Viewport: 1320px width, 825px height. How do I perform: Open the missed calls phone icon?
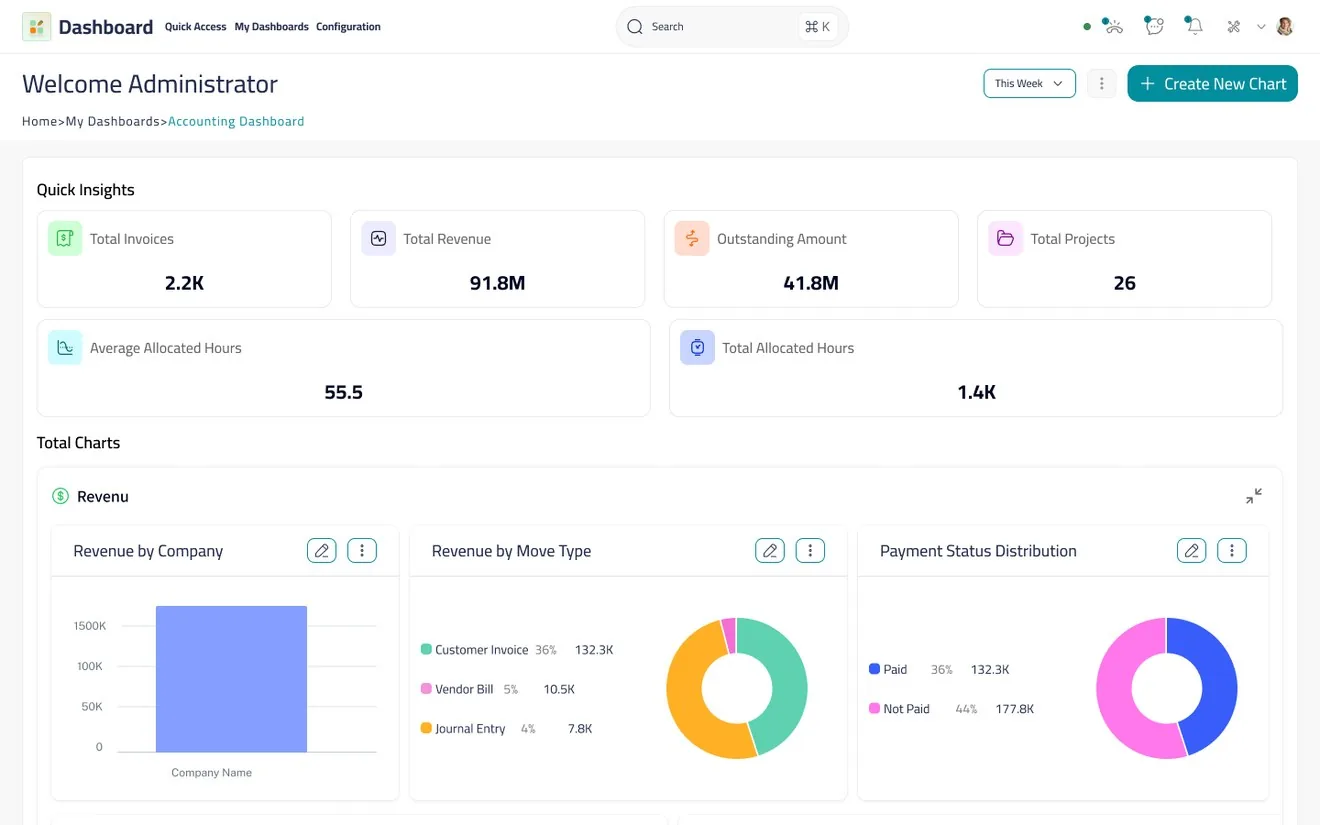1113,26
